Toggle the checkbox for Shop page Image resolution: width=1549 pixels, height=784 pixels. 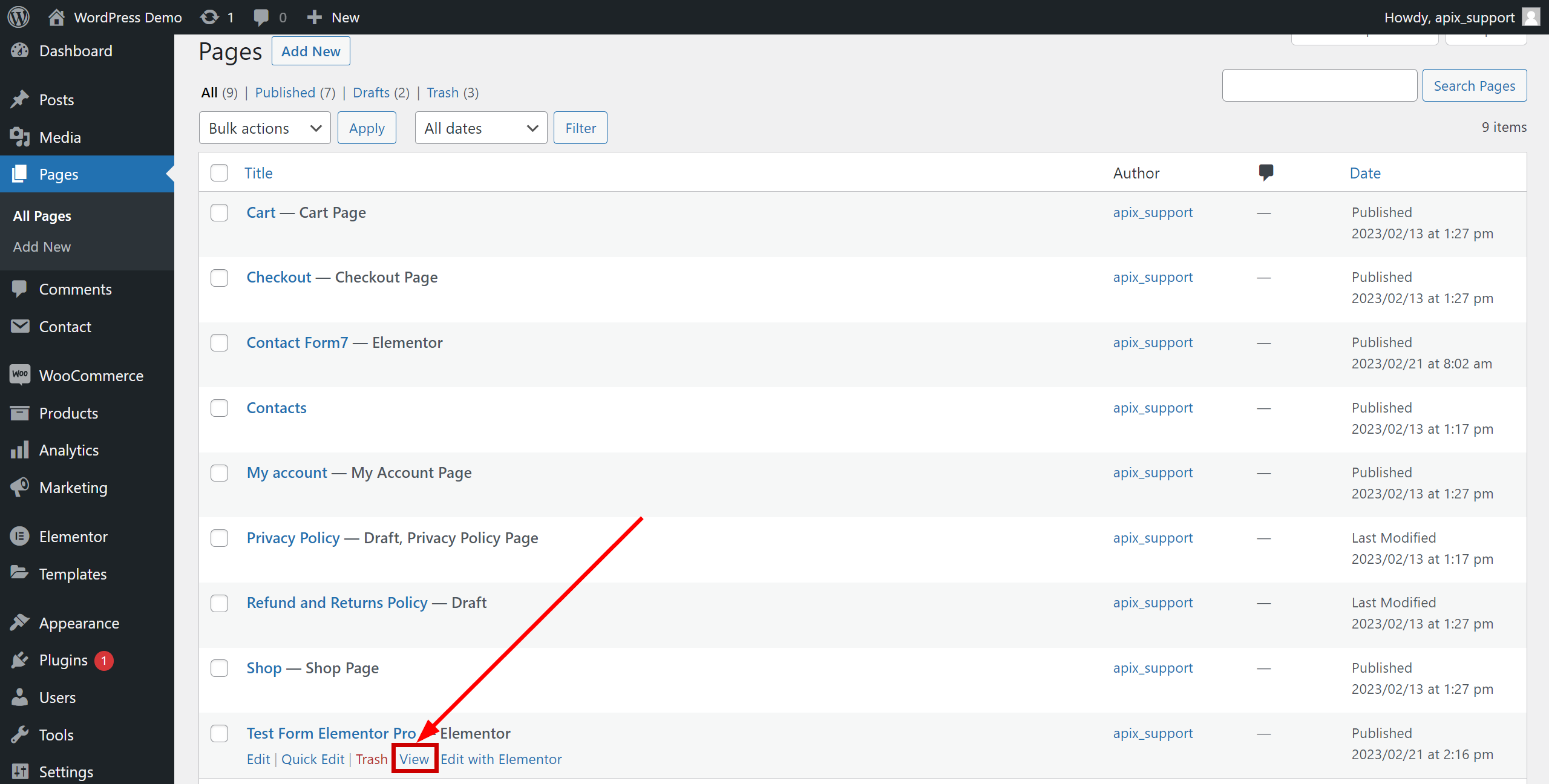[220, 668]
